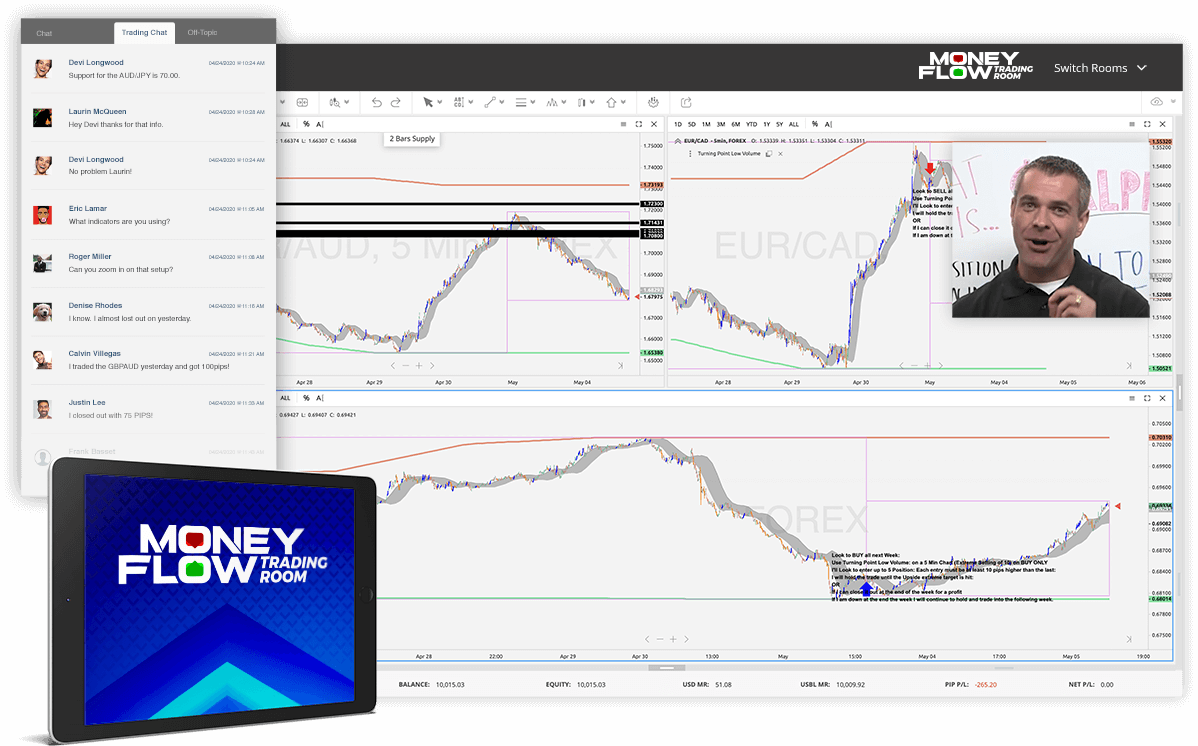Screen dimensions: 1198x746
Task: Expand the bar style dropdown arrow
Action: tap(593, 102)
